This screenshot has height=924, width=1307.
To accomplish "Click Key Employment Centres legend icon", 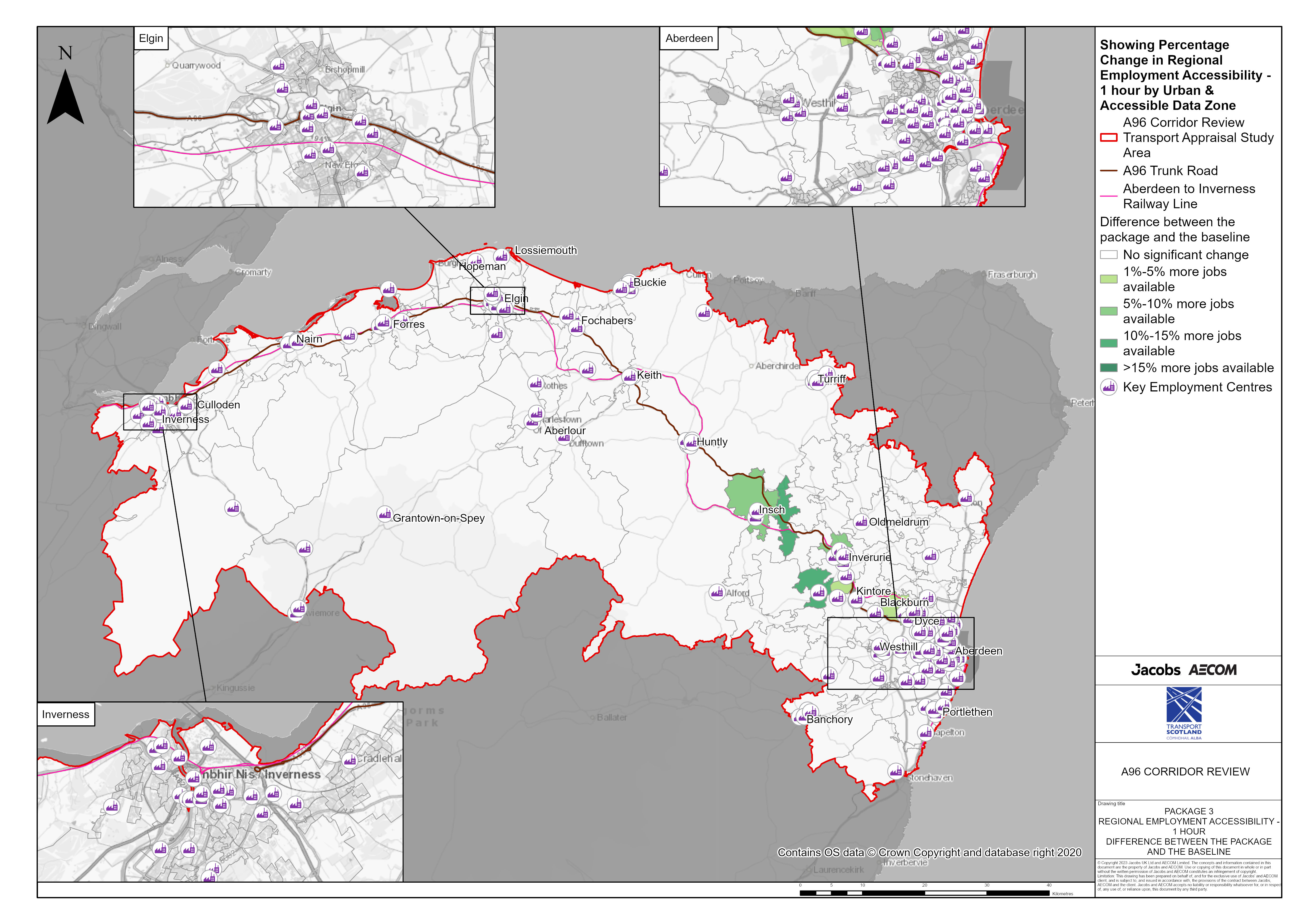I will click(1108, 388).
